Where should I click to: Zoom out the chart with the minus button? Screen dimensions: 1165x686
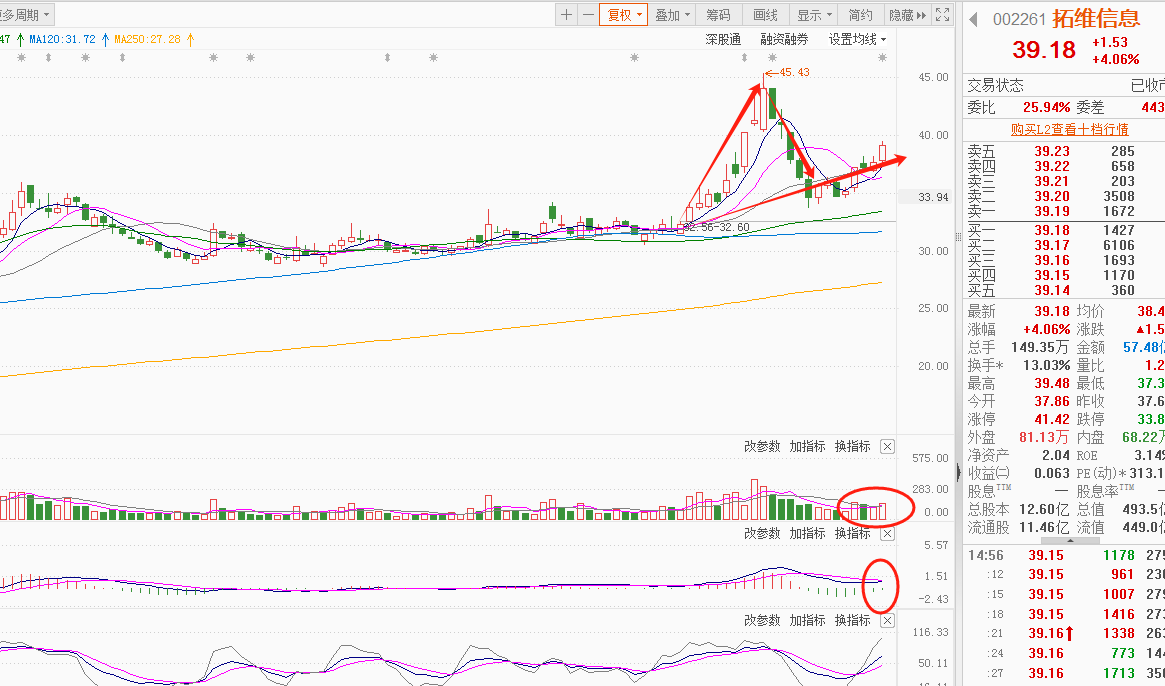point(588,15)
